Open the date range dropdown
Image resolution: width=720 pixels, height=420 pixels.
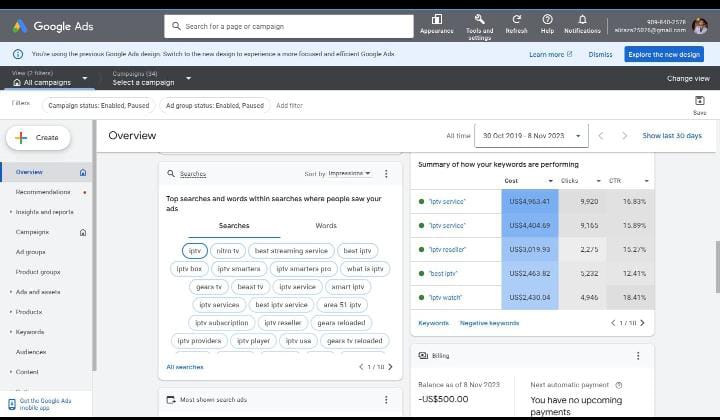(x=531, y=136)
